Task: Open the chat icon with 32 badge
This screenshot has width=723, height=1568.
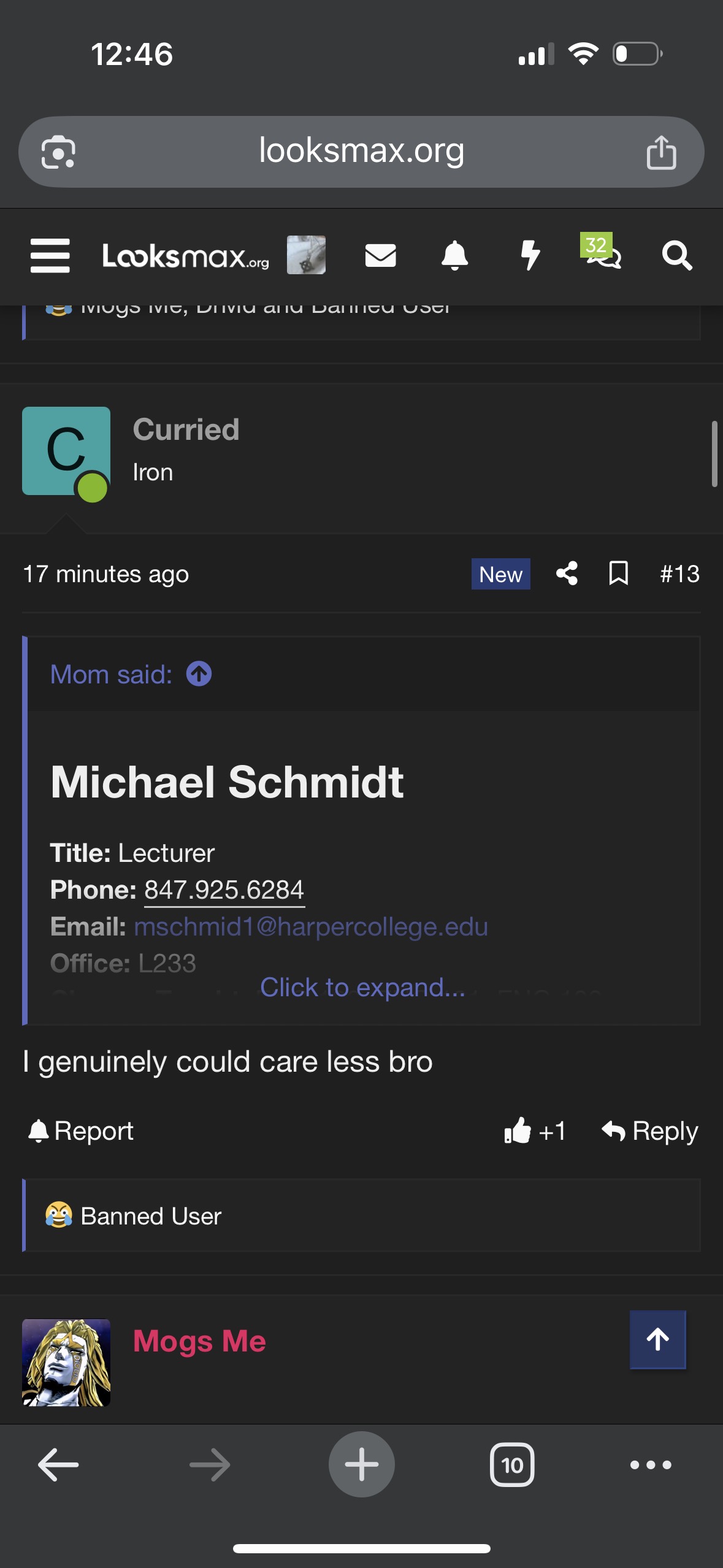Action: click(x=603, y=254)
